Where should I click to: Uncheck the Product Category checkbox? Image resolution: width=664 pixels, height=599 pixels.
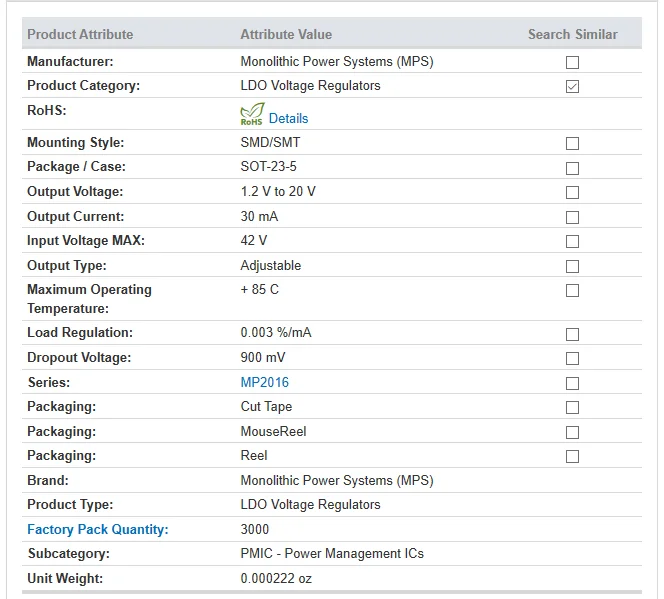[572, 86]
